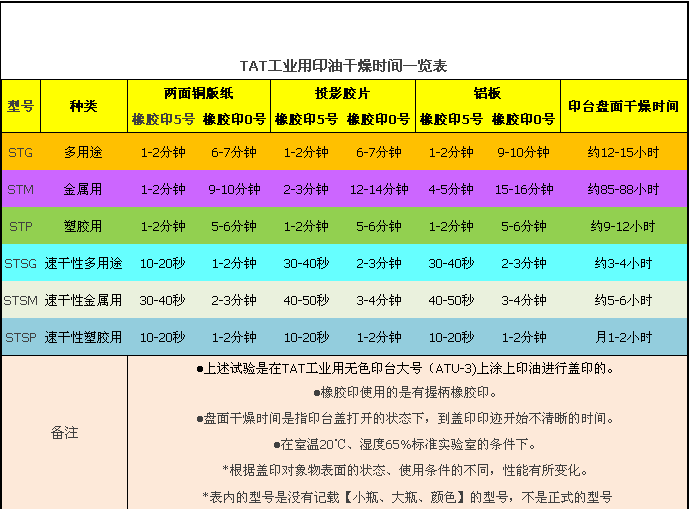Click the 塑胶用 type cell
The height and width of the screenshot is (509, 689).
pos(83,226)
